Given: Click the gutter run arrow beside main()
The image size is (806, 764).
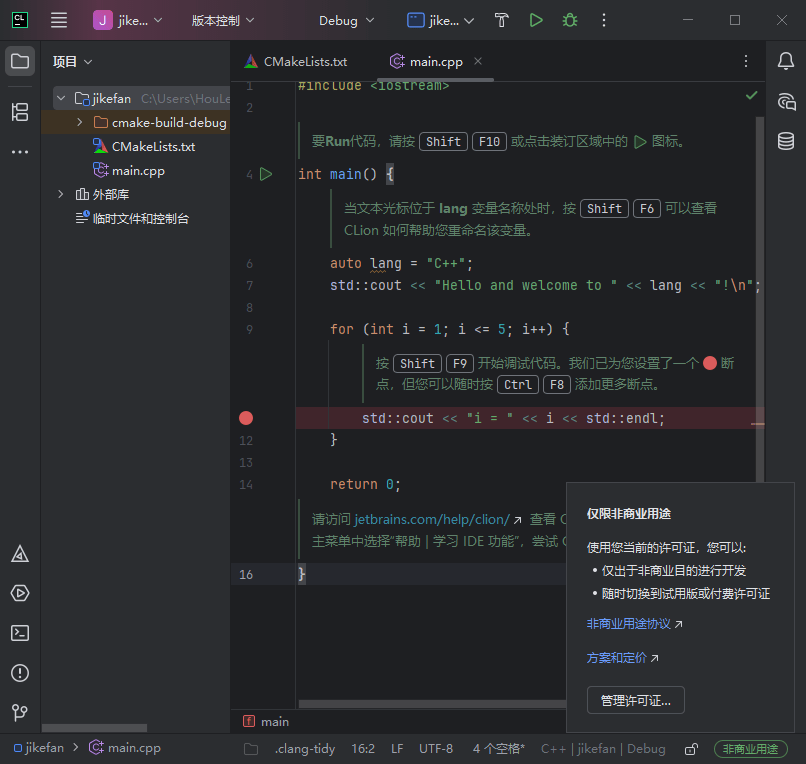Looking at the screenshot, I should point(266,174).
